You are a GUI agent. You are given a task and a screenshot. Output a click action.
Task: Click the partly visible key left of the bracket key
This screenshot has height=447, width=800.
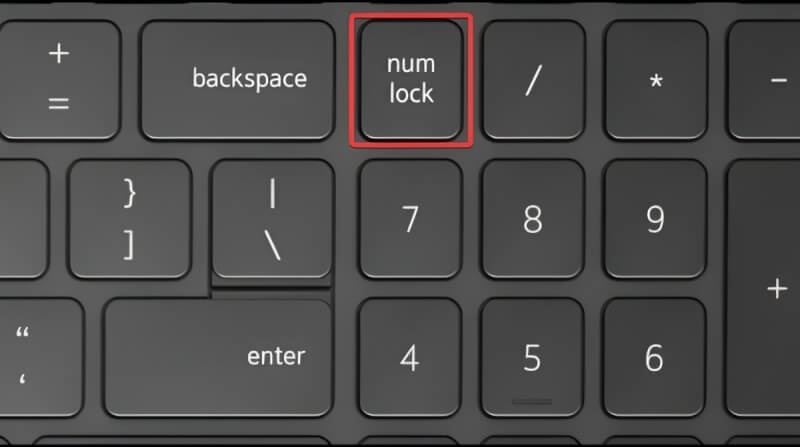click(24, 219)
